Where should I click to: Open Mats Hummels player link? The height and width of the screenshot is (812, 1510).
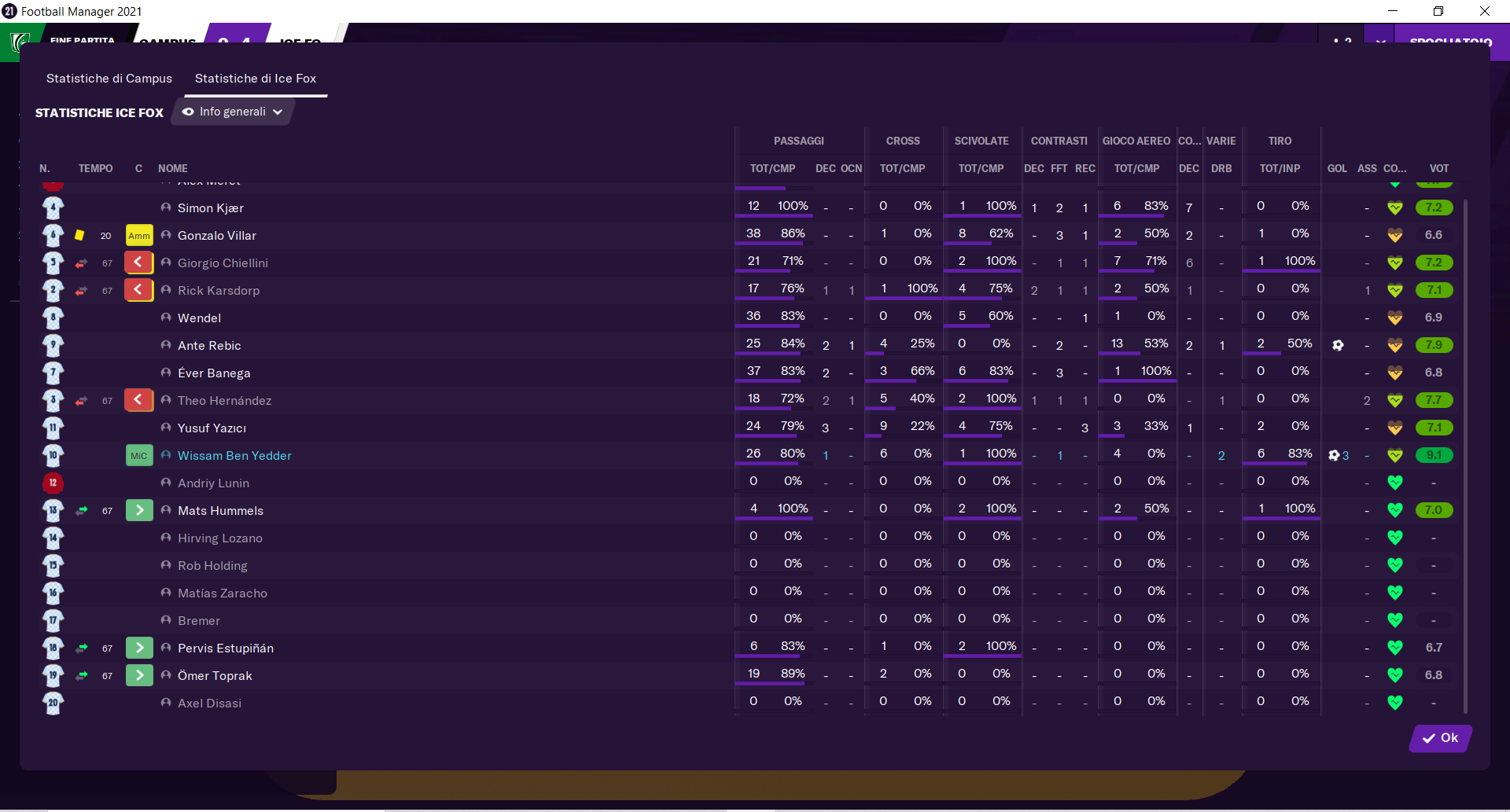coord(220,511)
